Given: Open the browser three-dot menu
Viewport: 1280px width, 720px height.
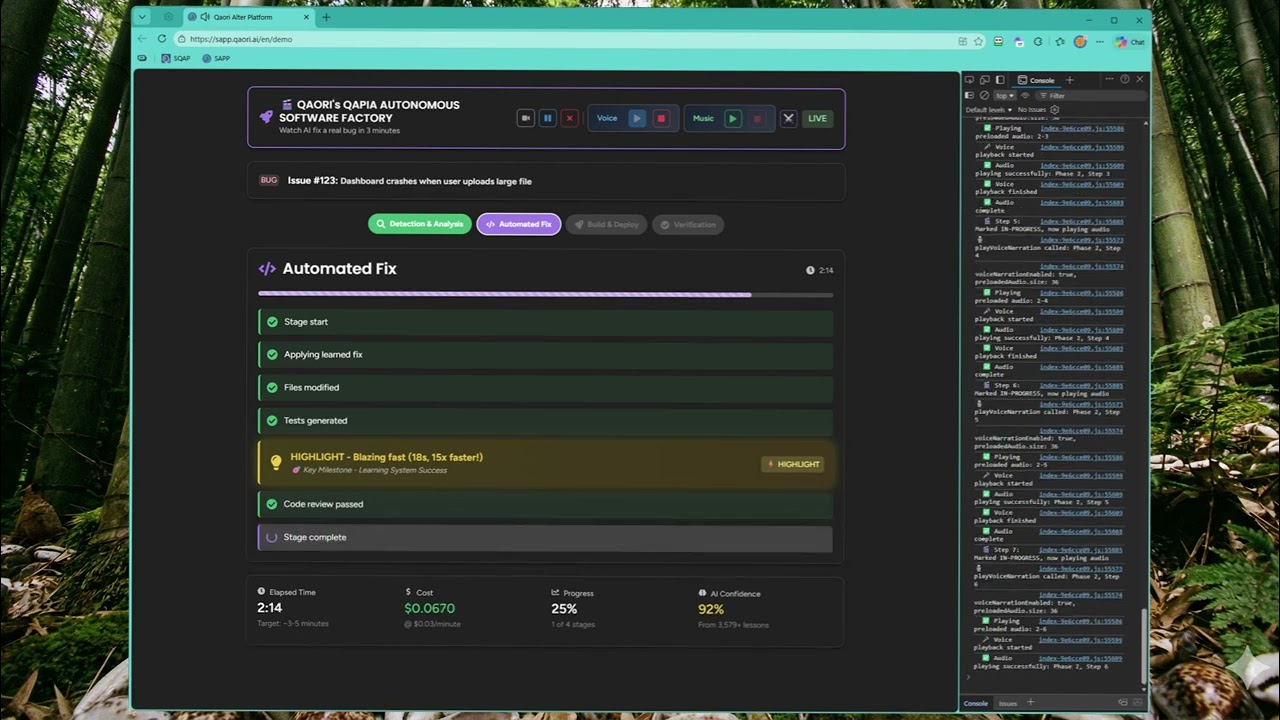Looking at the screenshot, I should [1100, 41].
